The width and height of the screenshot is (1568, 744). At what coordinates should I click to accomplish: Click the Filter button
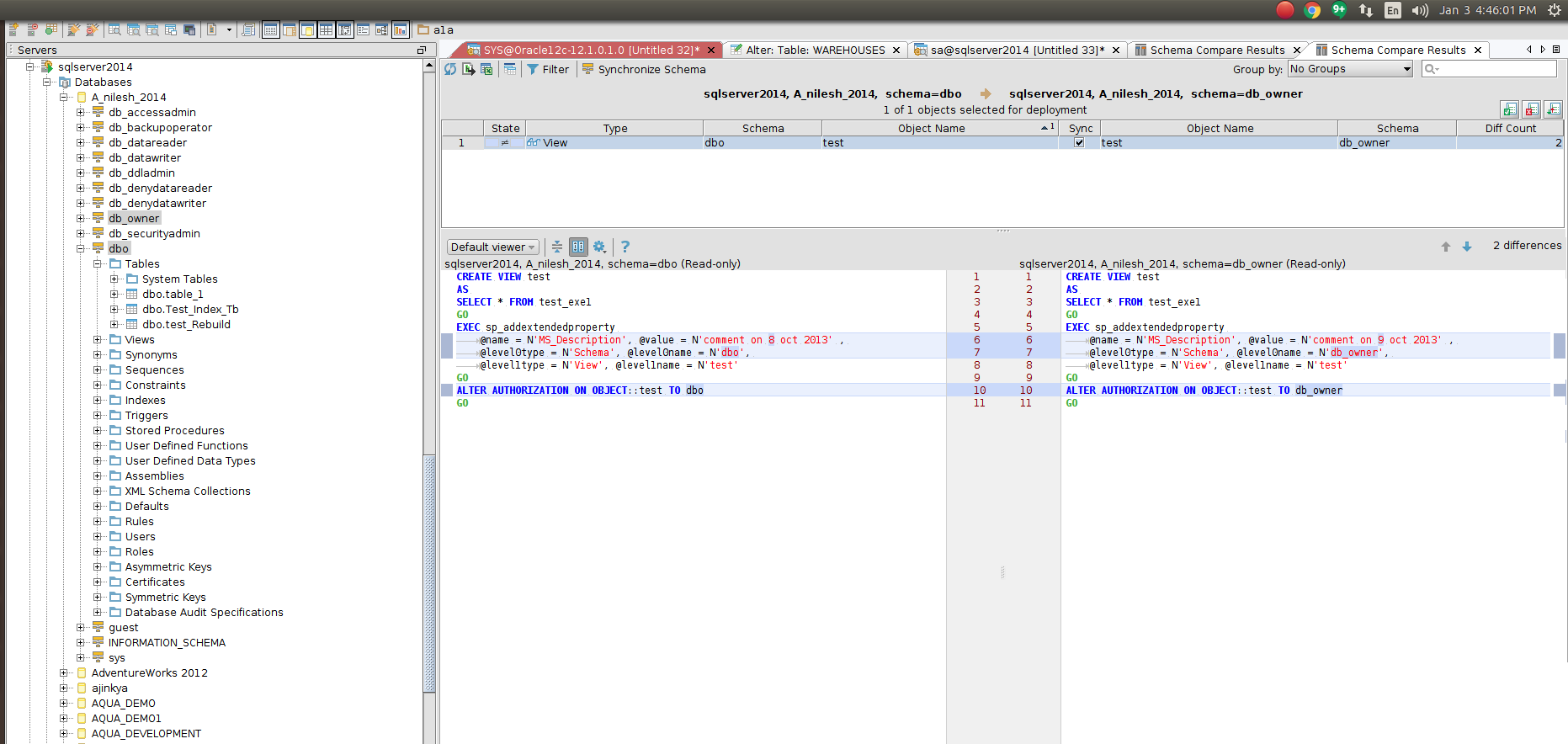548,69
